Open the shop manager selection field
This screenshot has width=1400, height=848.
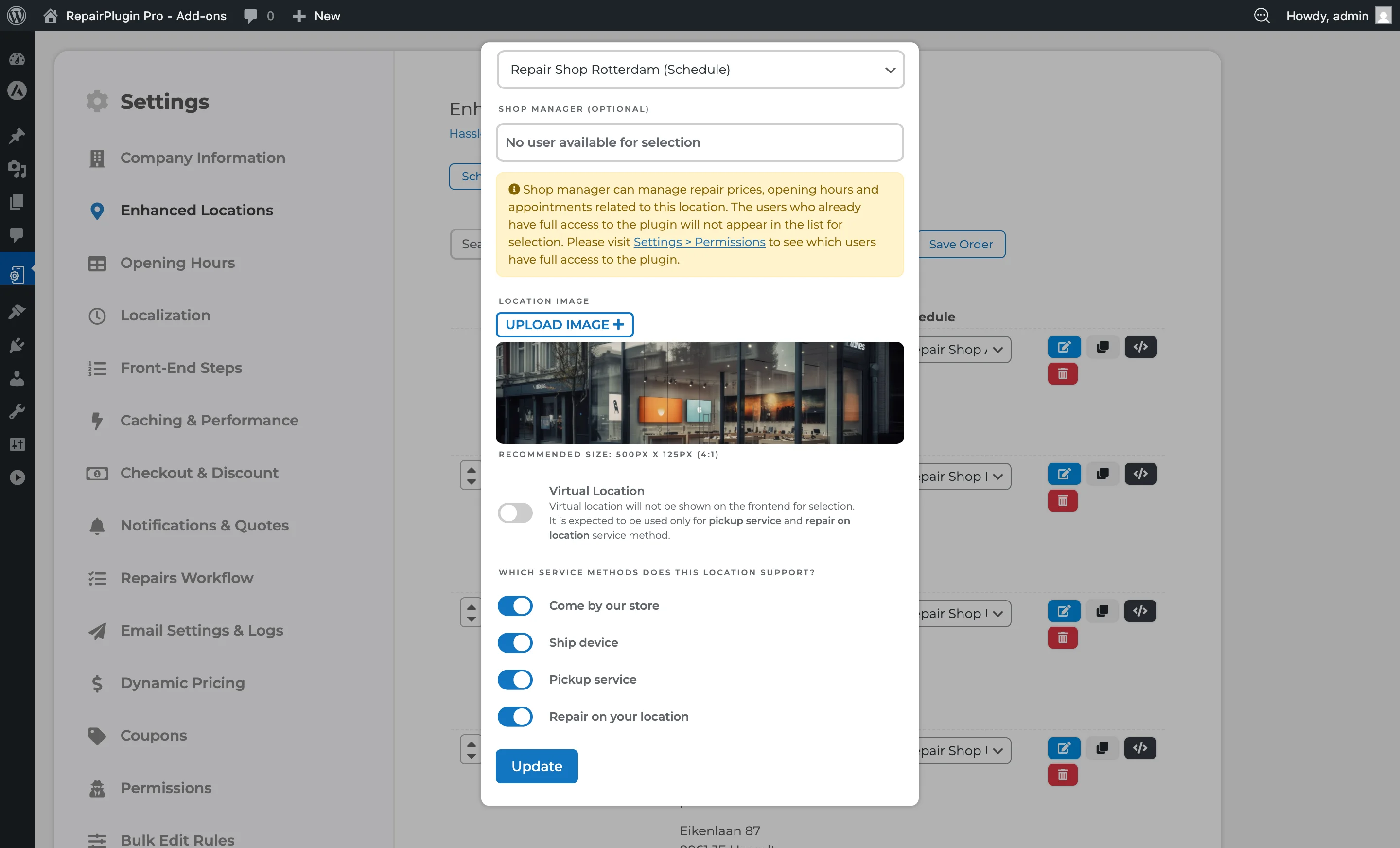[699, 142]
